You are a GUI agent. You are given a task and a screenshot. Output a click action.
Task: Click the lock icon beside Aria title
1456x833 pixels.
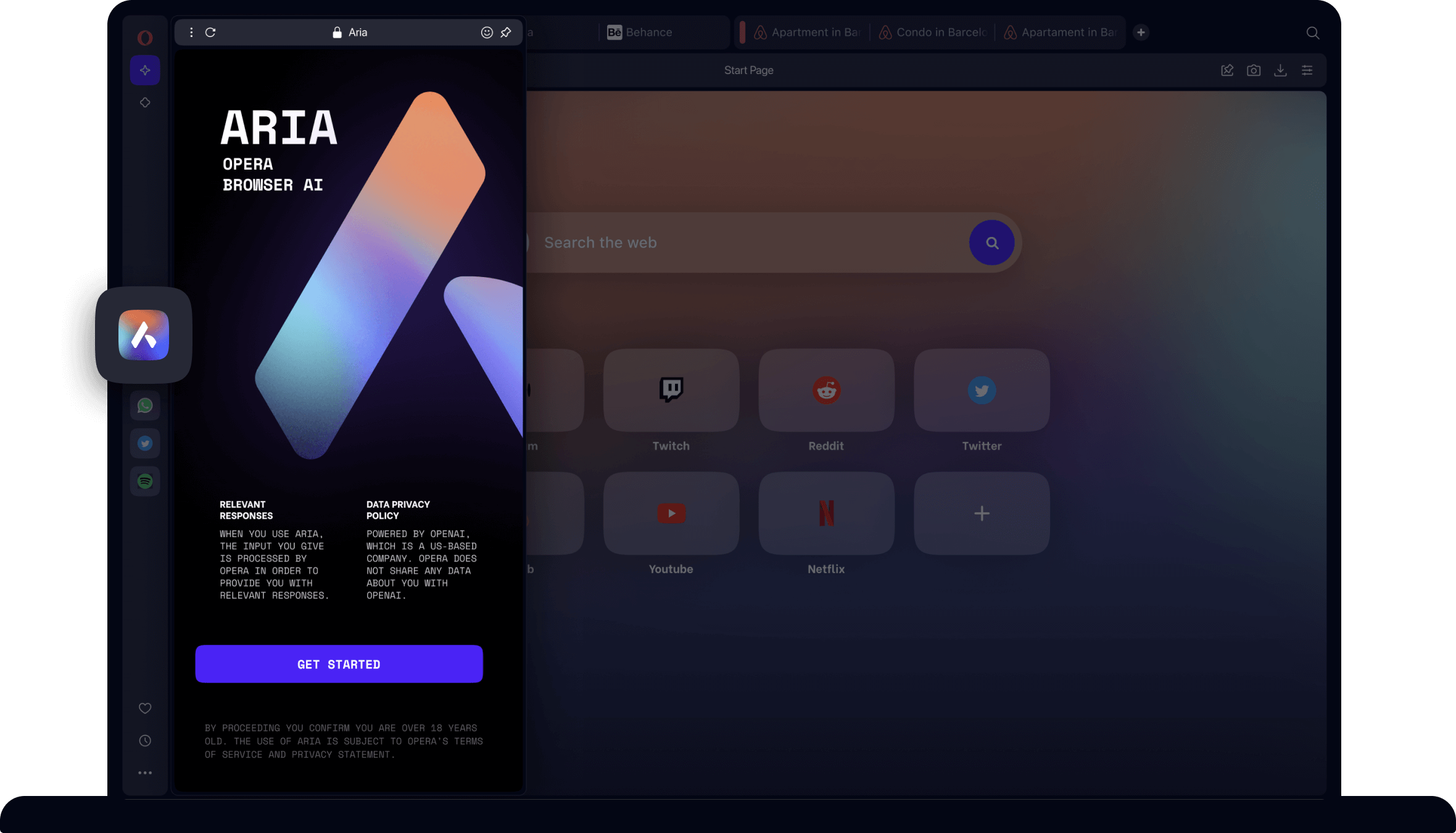coord(337,32)
